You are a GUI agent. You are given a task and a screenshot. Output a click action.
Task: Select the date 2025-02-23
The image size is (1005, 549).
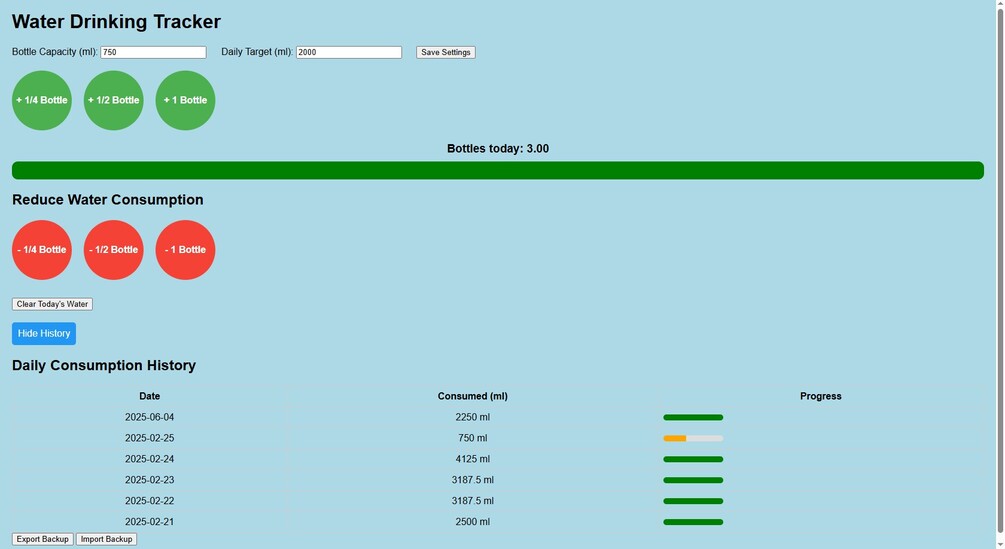pyautogui.click(x=149, y=480)
